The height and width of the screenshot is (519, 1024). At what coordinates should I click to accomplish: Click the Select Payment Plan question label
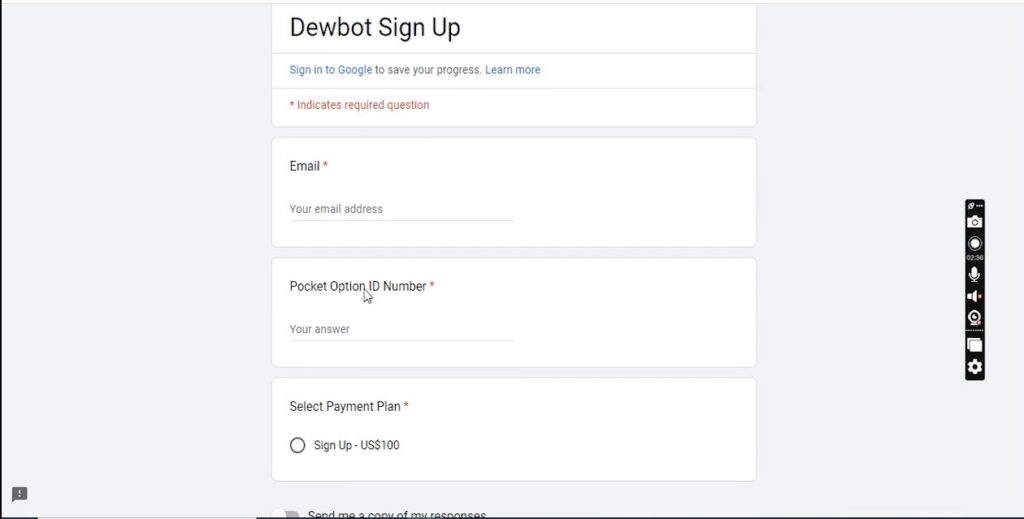click(345, 406)
